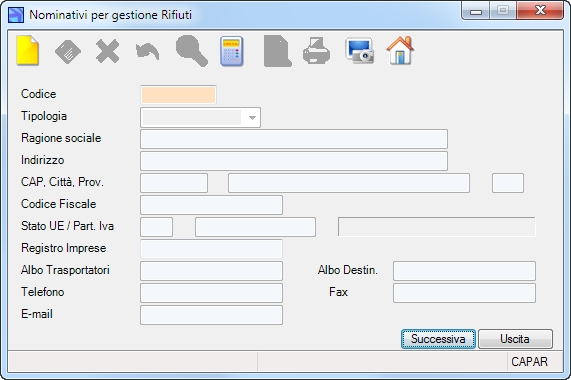Click the Fax input field

coord(464,293)
